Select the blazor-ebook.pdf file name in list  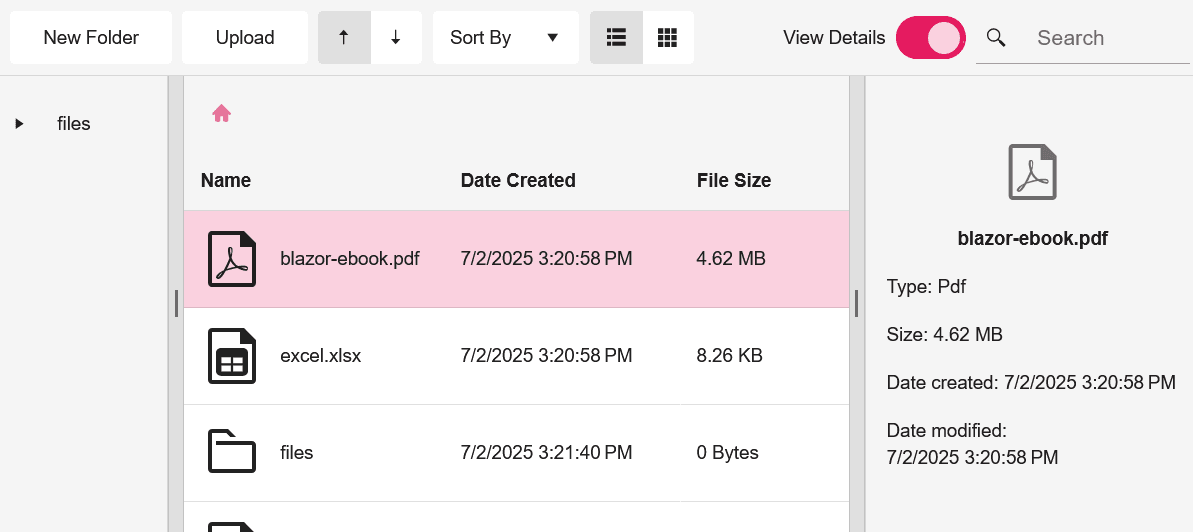click(x=350, y=259)
